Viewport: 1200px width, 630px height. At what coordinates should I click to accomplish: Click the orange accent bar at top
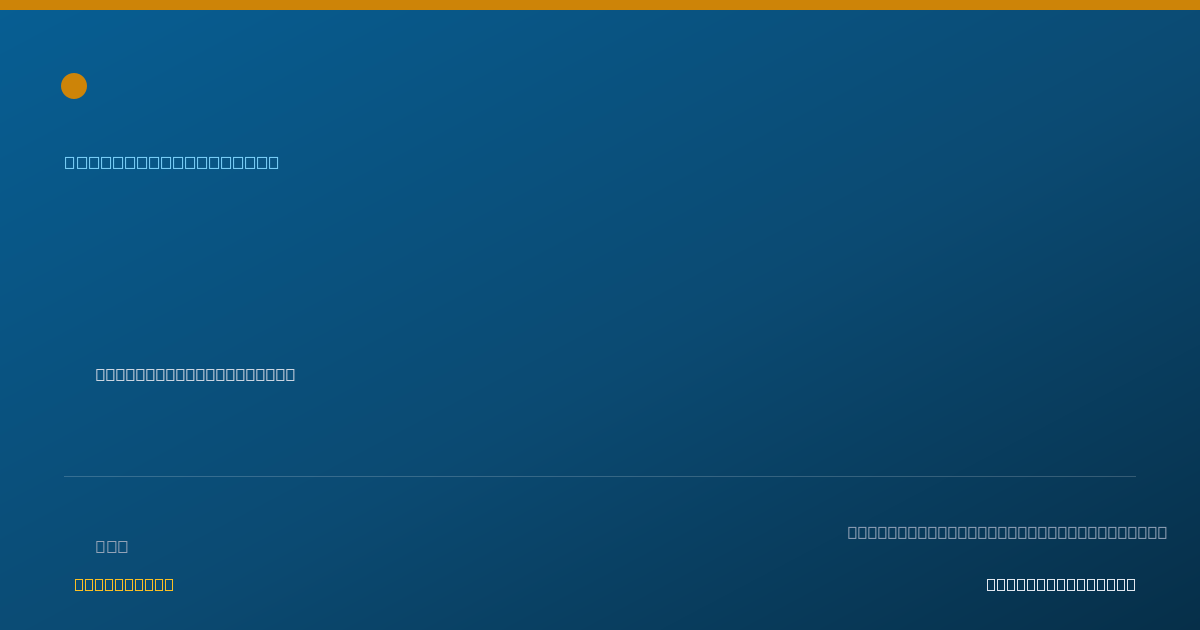point(600,5)
